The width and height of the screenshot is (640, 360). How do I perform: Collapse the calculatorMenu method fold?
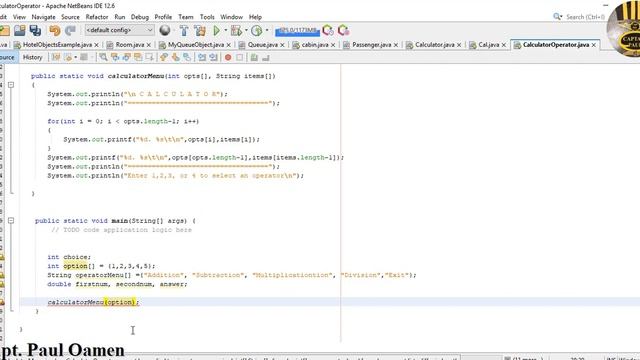click(11, 85)
